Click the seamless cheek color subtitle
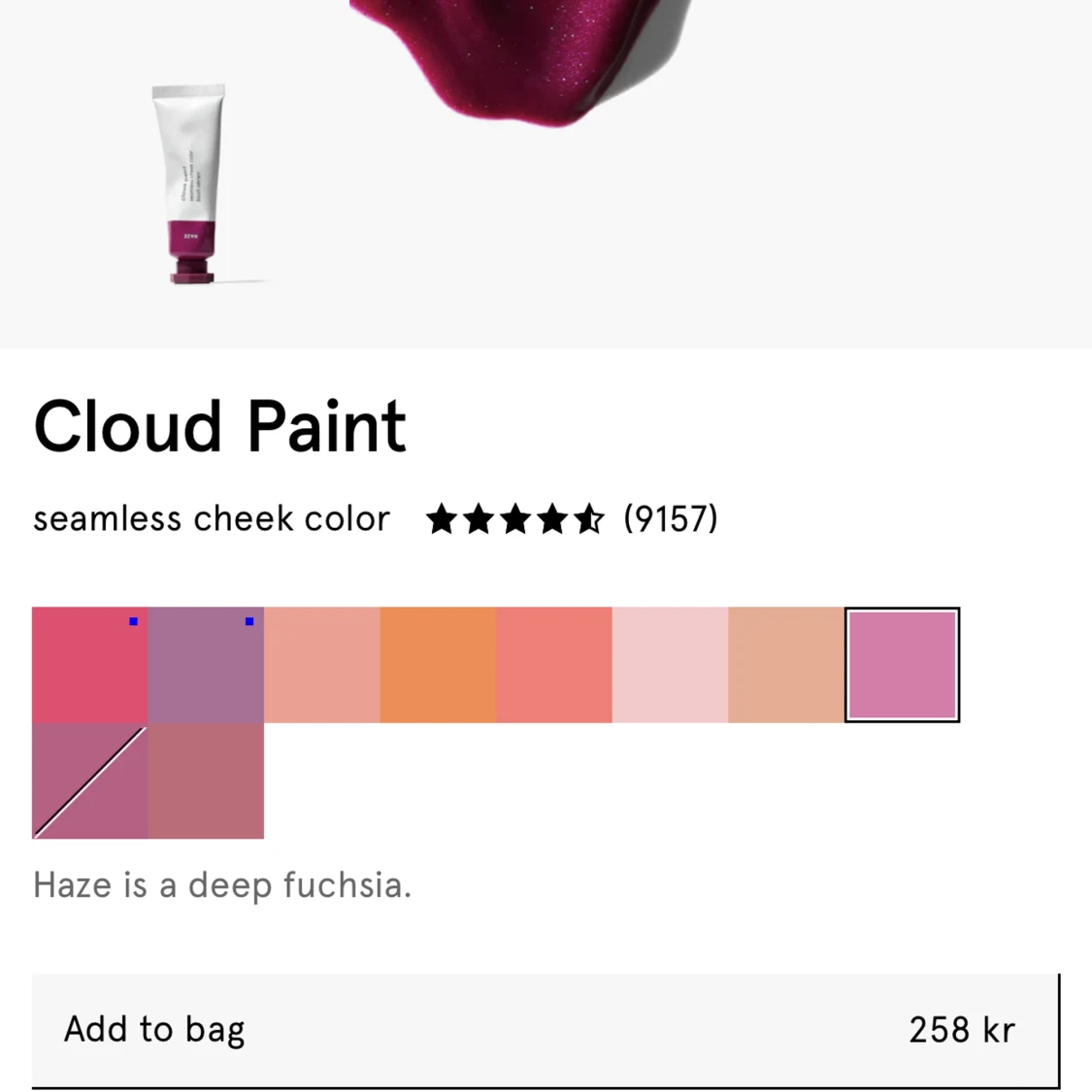The image size is (1092, 1092). 210,519
